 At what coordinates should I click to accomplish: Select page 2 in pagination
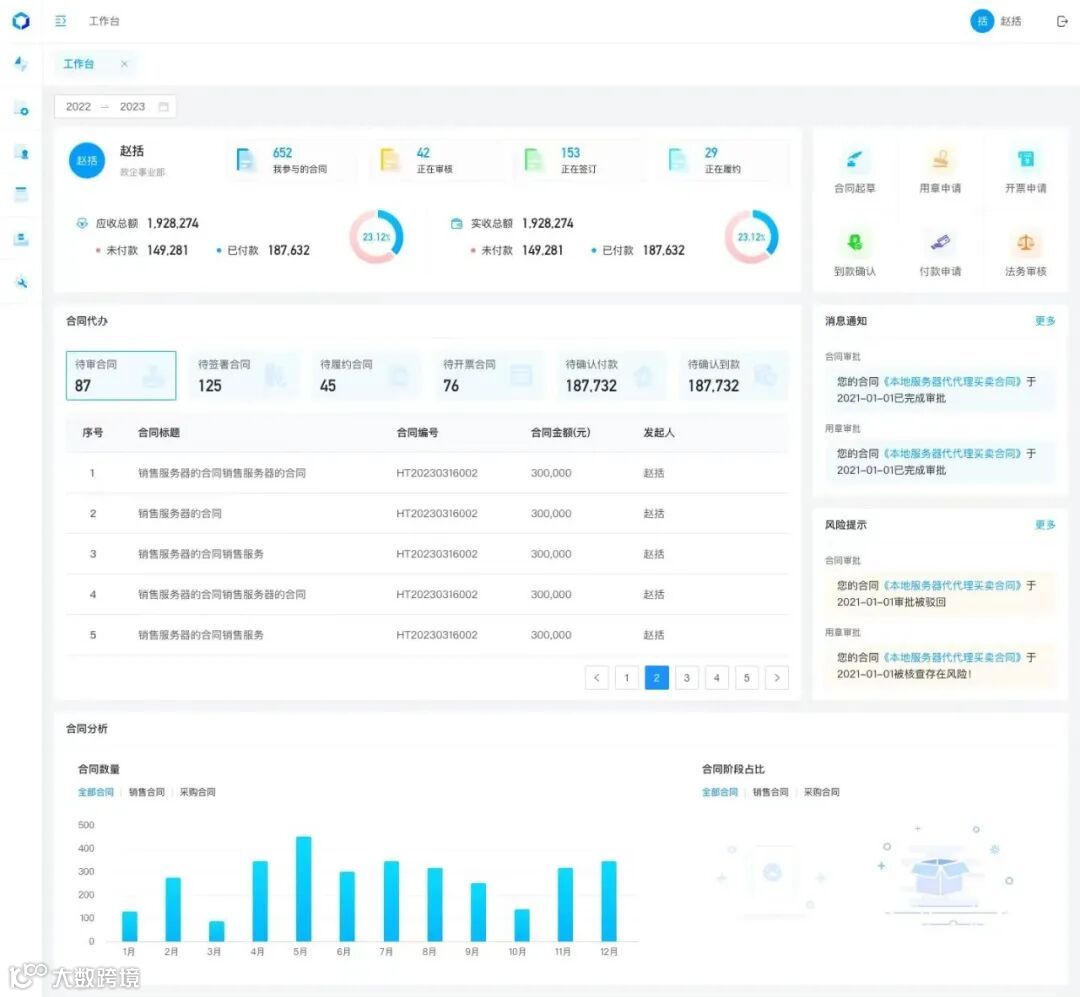coord(656,678)
